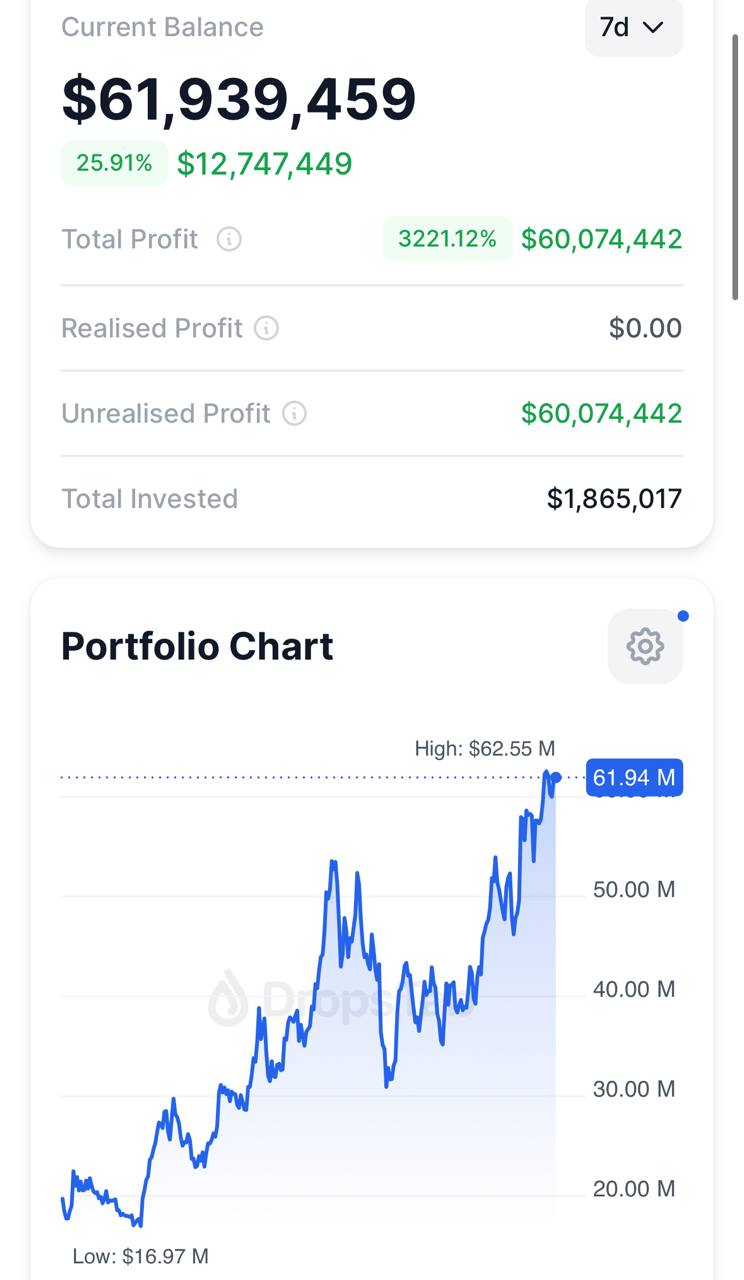744x1280 pixels.
Task: Click the Realised Profit info icon
Action: click(267, 328)
